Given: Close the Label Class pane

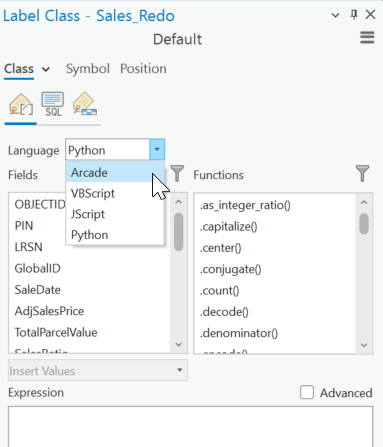Looking at the screenshot, I should tap(370, 15).
